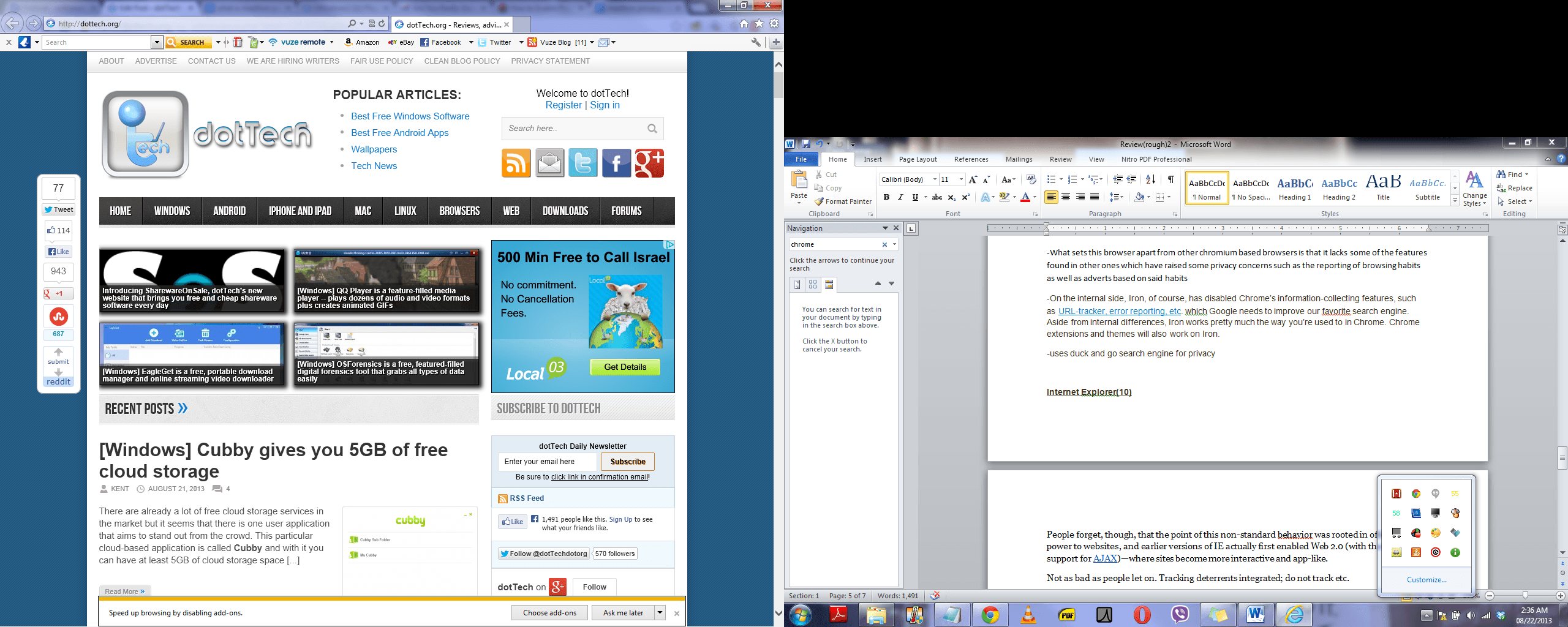
Task: Open dropdown arrow beside Ask me later
Action: [x=660, y=612]
